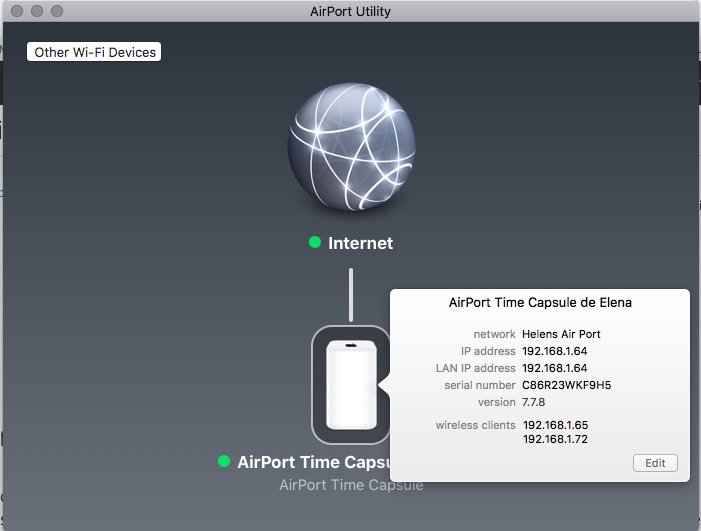The image size is (701, 531).
Task: Select the network name Helens Air Port
Action: [x=561, y=334]
